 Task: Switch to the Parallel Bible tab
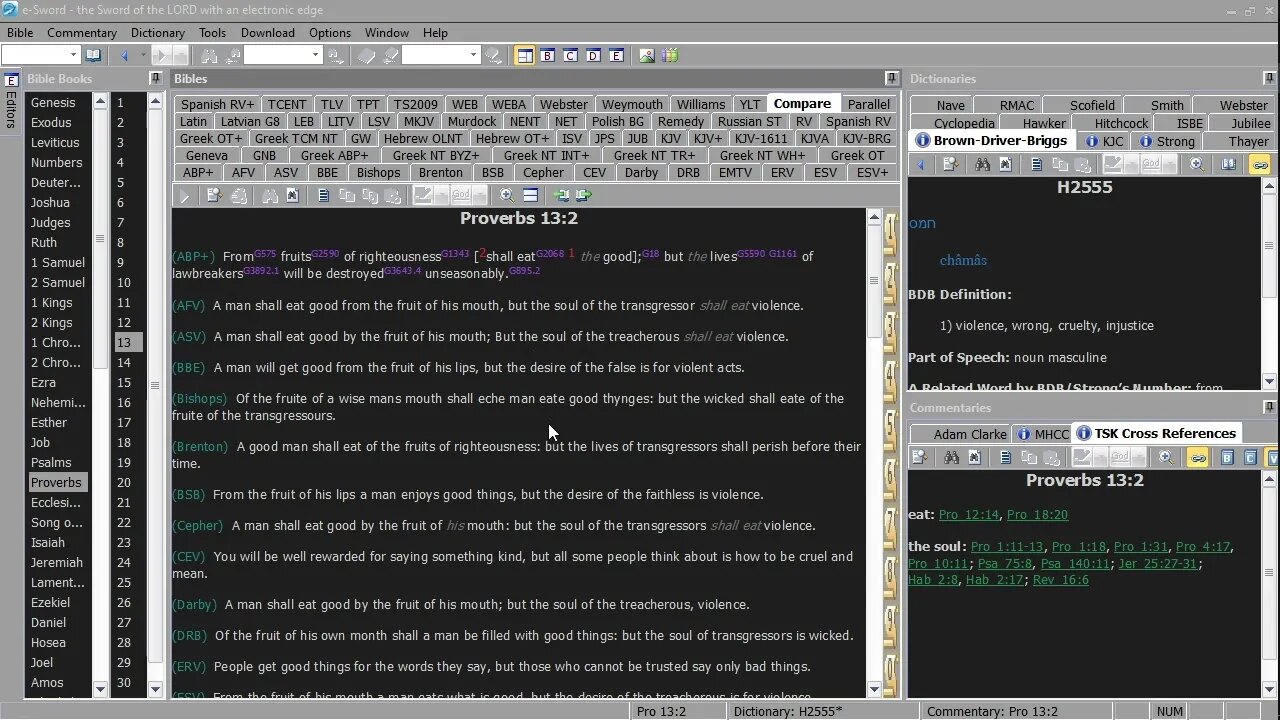click(x=869, y=104)
